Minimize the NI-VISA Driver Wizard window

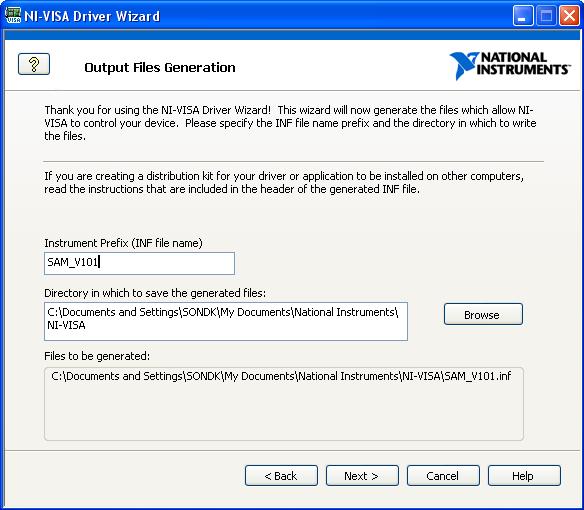(523, 16)
